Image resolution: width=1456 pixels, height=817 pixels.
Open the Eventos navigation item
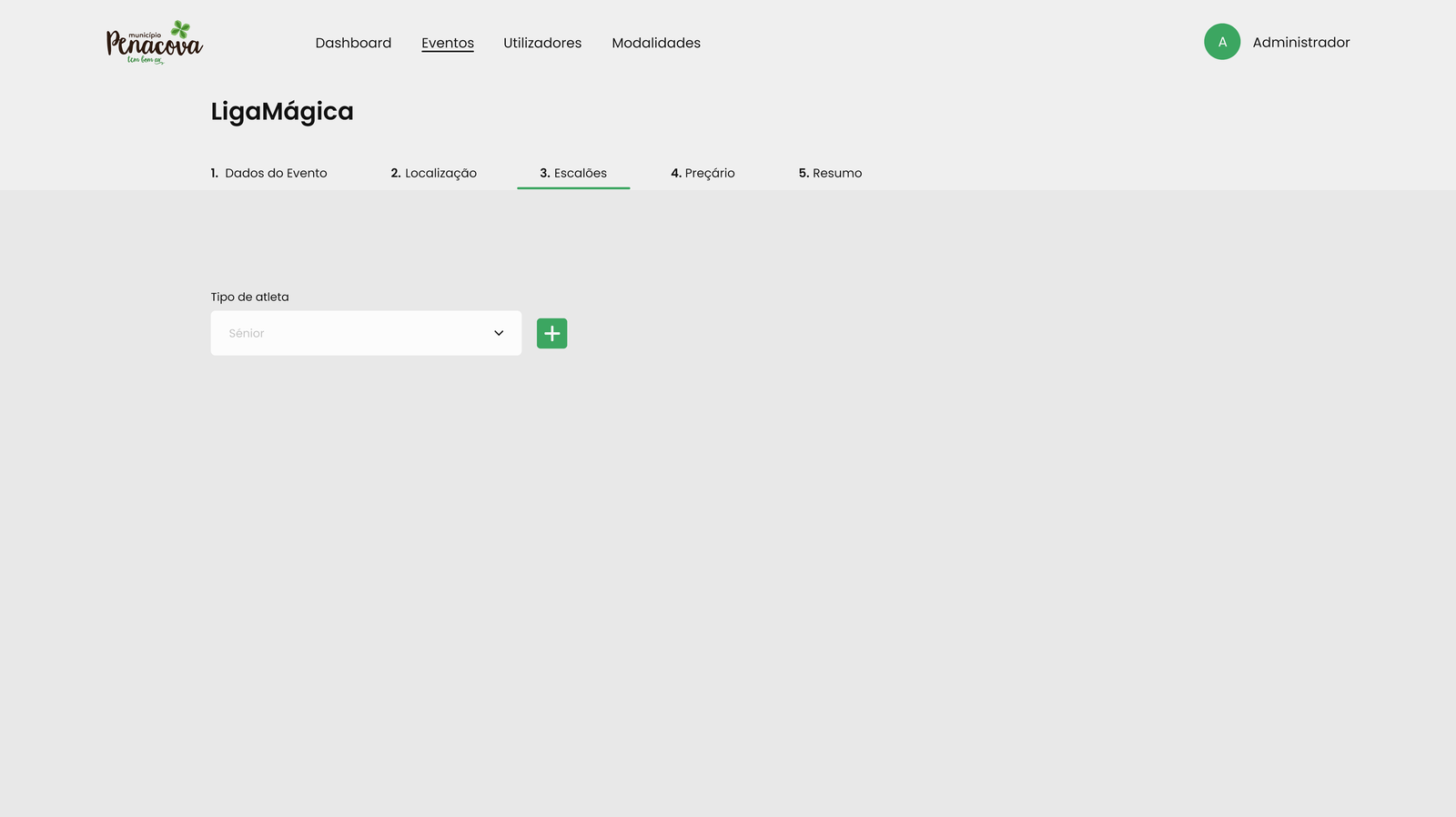(447, 43)
